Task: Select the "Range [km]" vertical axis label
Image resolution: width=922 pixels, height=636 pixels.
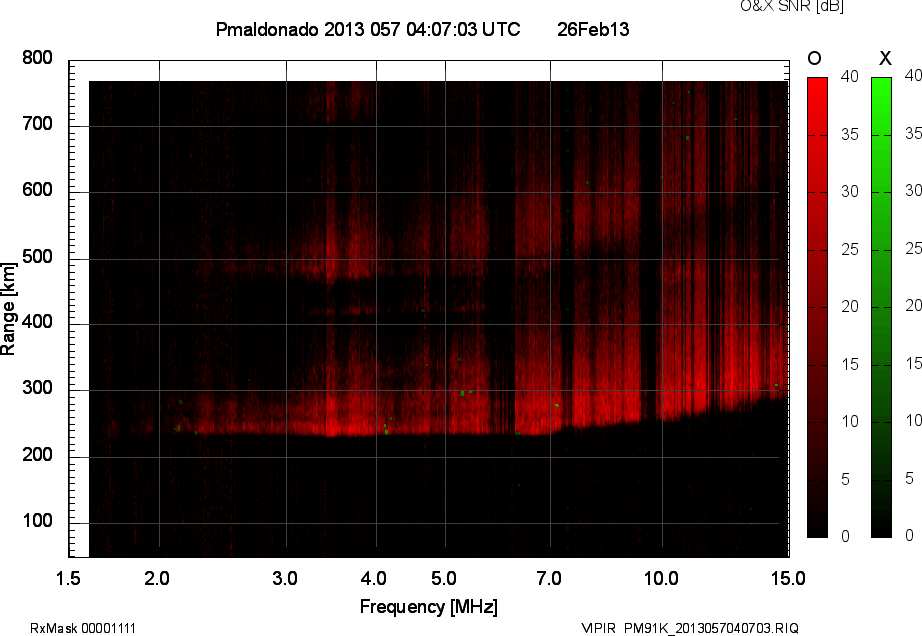Action: tap(8, 309)
